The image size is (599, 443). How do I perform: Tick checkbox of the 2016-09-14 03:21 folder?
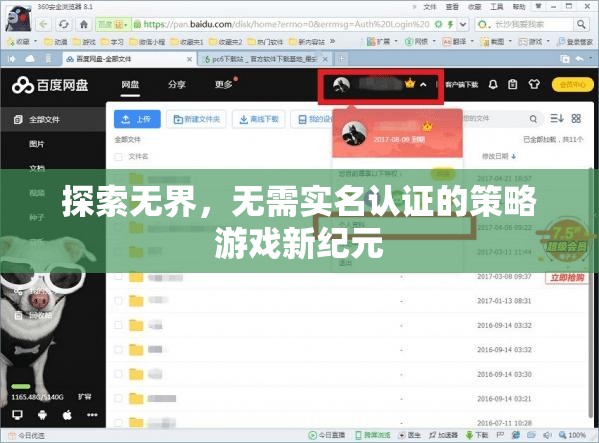pos(118,399)
